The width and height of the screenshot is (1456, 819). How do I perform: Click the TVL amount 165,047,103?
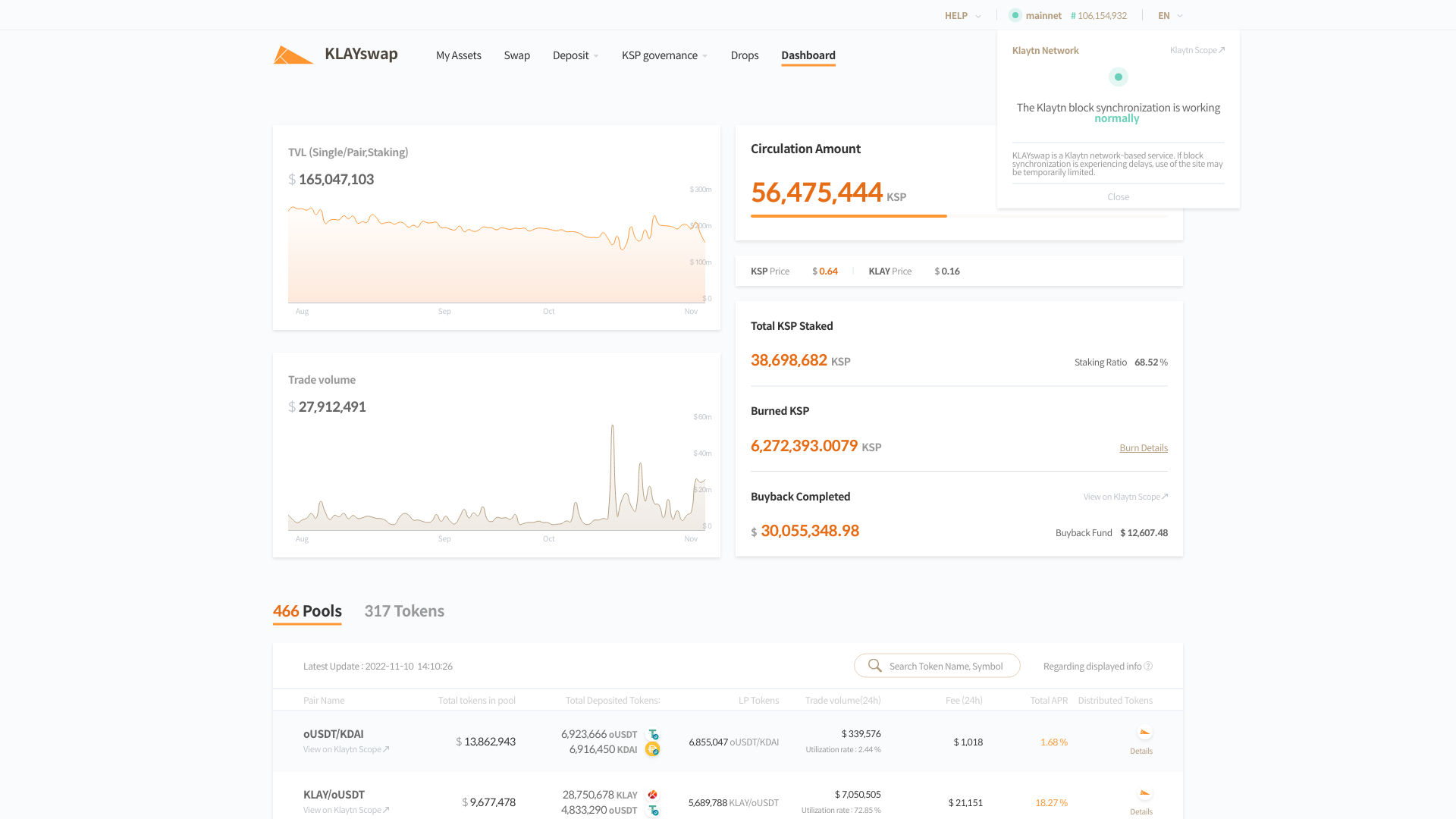pos(336,180)
